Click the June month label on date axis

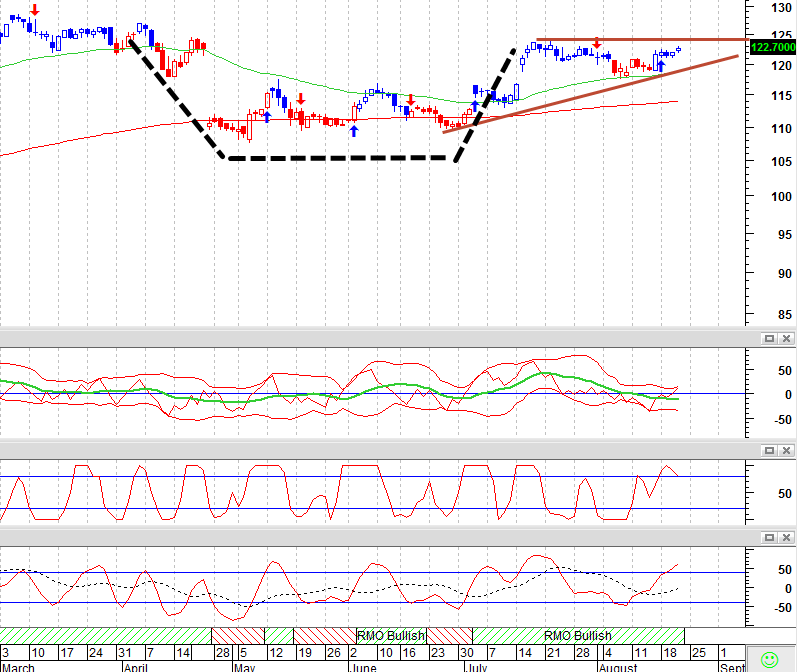pos(363,667)
